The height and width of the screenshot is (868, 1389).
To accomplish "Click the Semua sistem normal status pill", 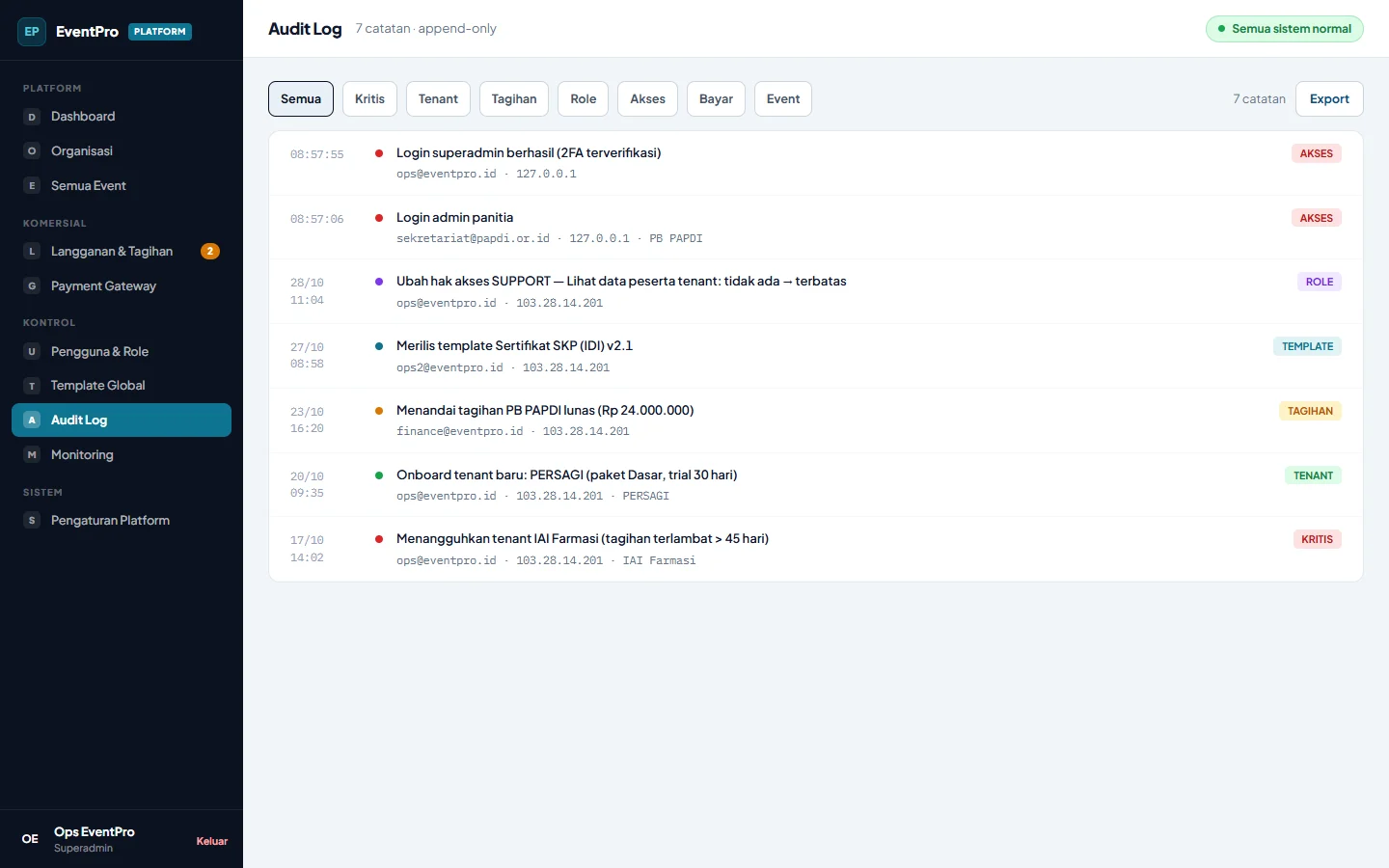I will pyautogui.click(x=1285, y=29).
